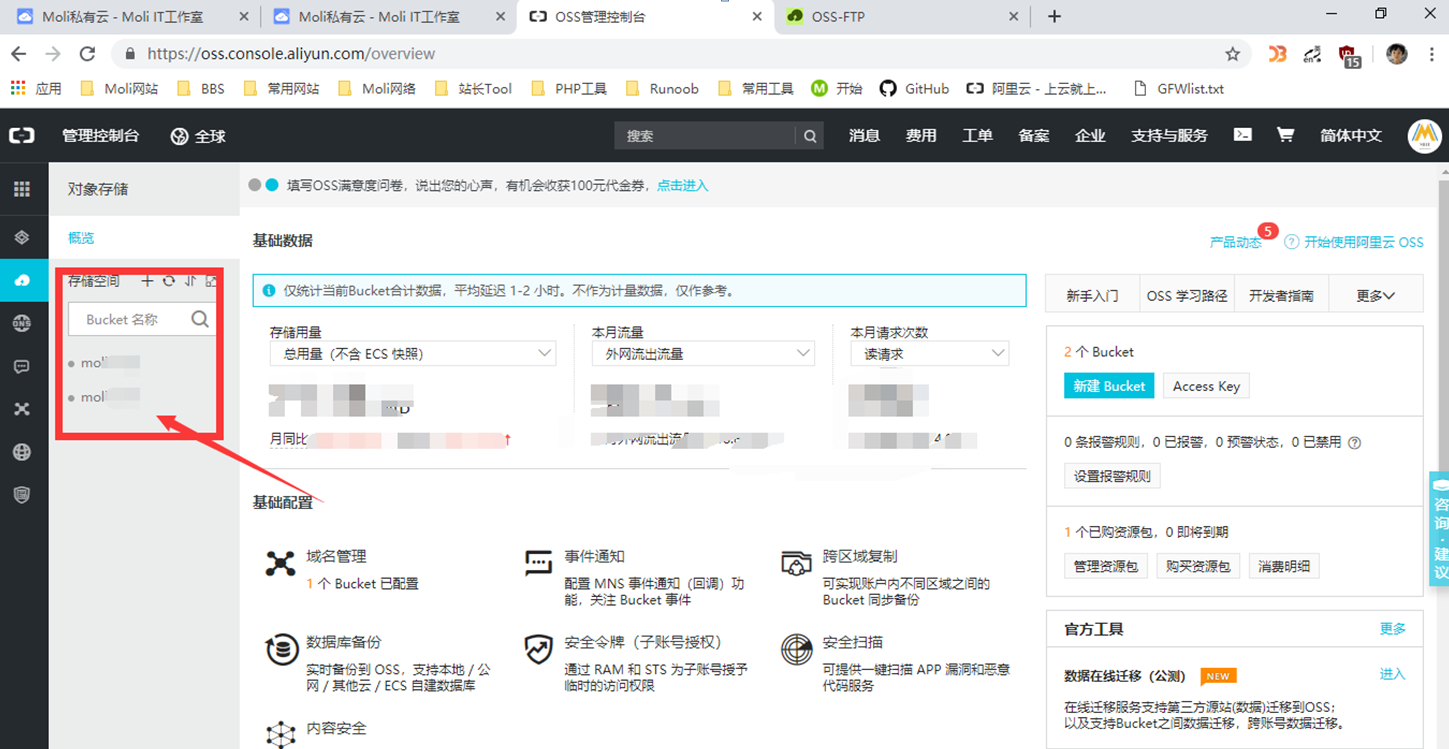Search buckets with the magnifier icon
The height and width of the screenshot is (749, 1449).
click(200, 319)
